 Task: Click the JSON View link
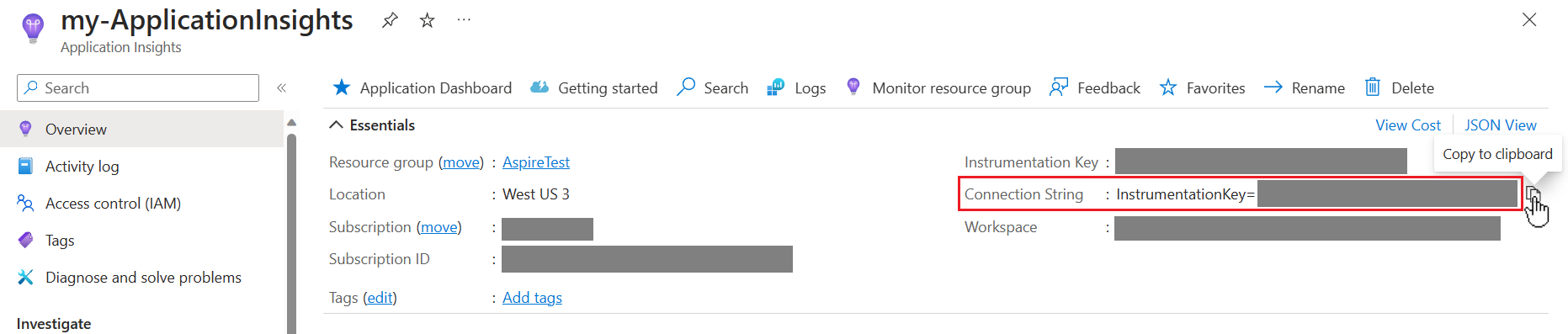point(1501,125)
